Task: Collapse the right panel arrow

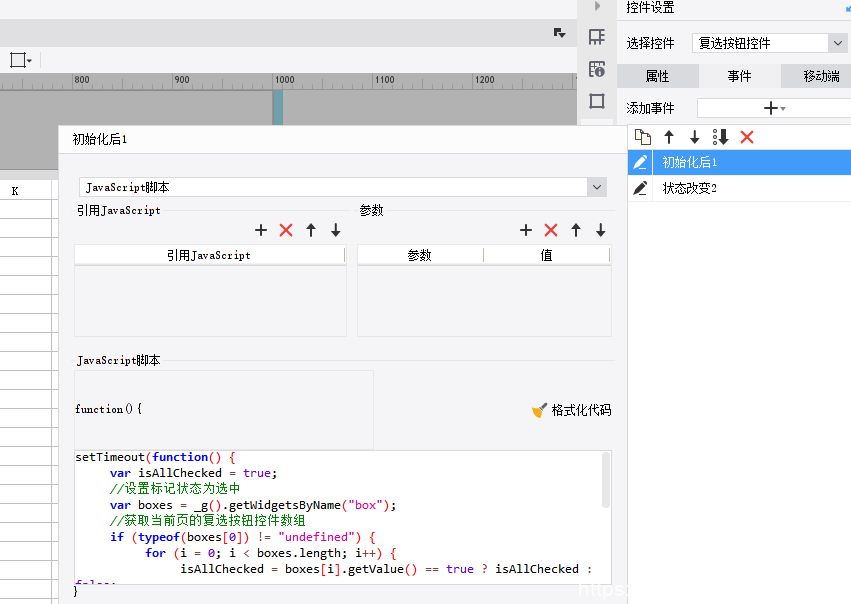Action: [597, 6]
